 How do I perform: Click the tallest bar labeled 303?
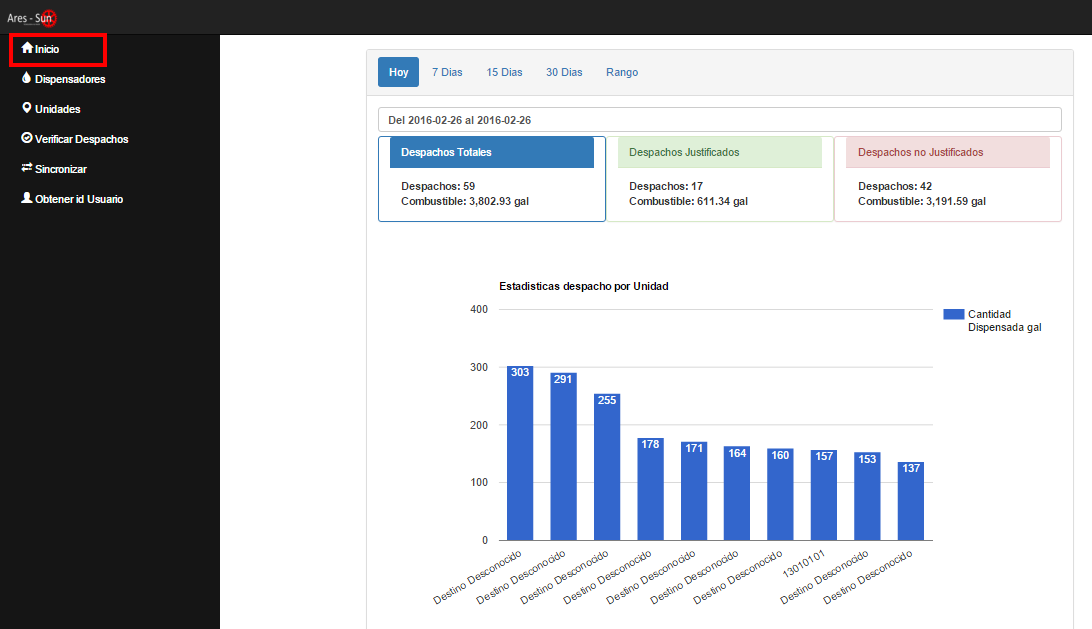(519, 450)
